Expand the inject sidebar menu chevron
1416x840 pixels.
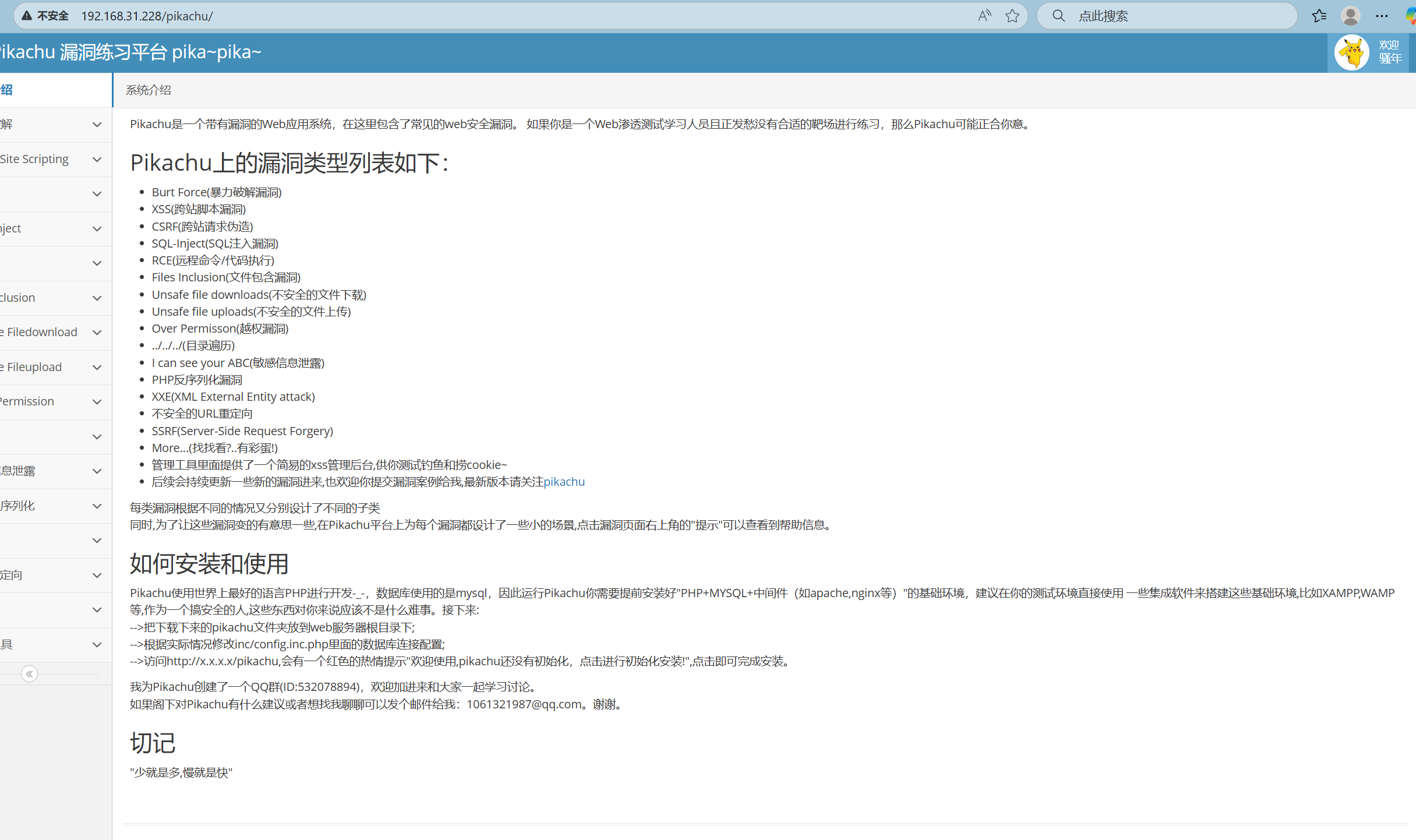97,229
